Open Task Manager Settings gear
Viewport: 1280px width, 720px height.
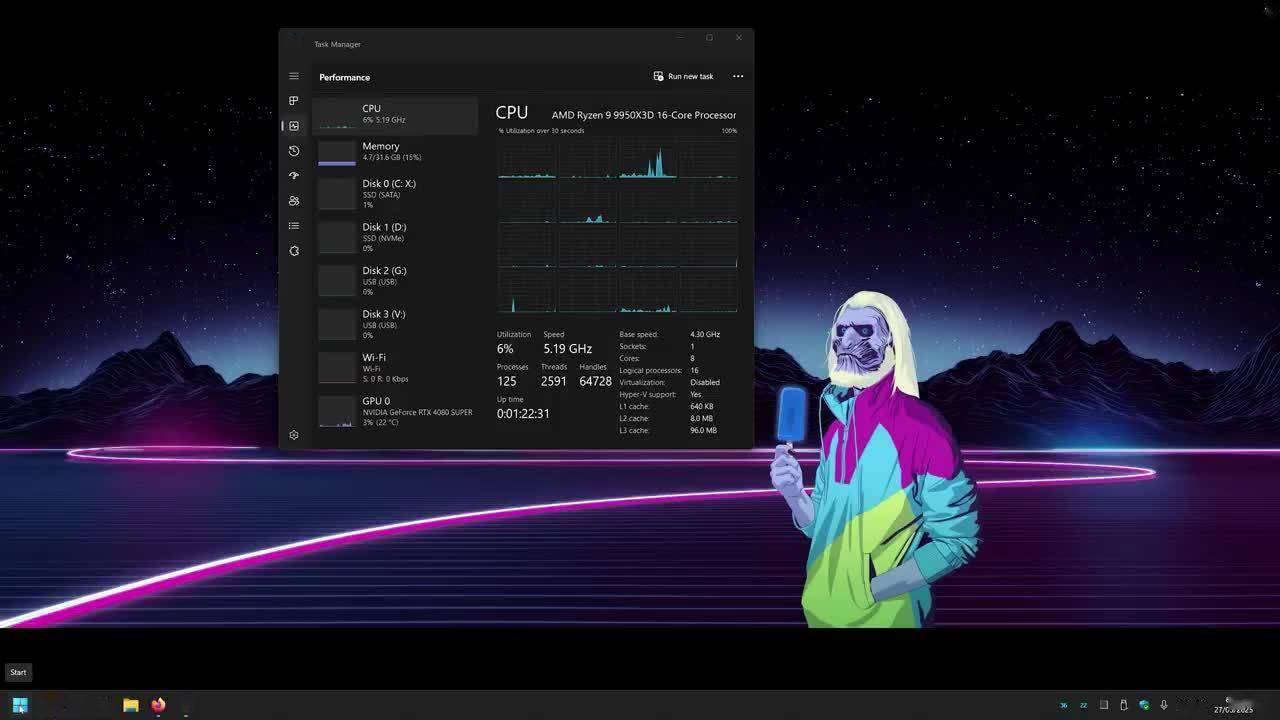(x=294, y=435)
